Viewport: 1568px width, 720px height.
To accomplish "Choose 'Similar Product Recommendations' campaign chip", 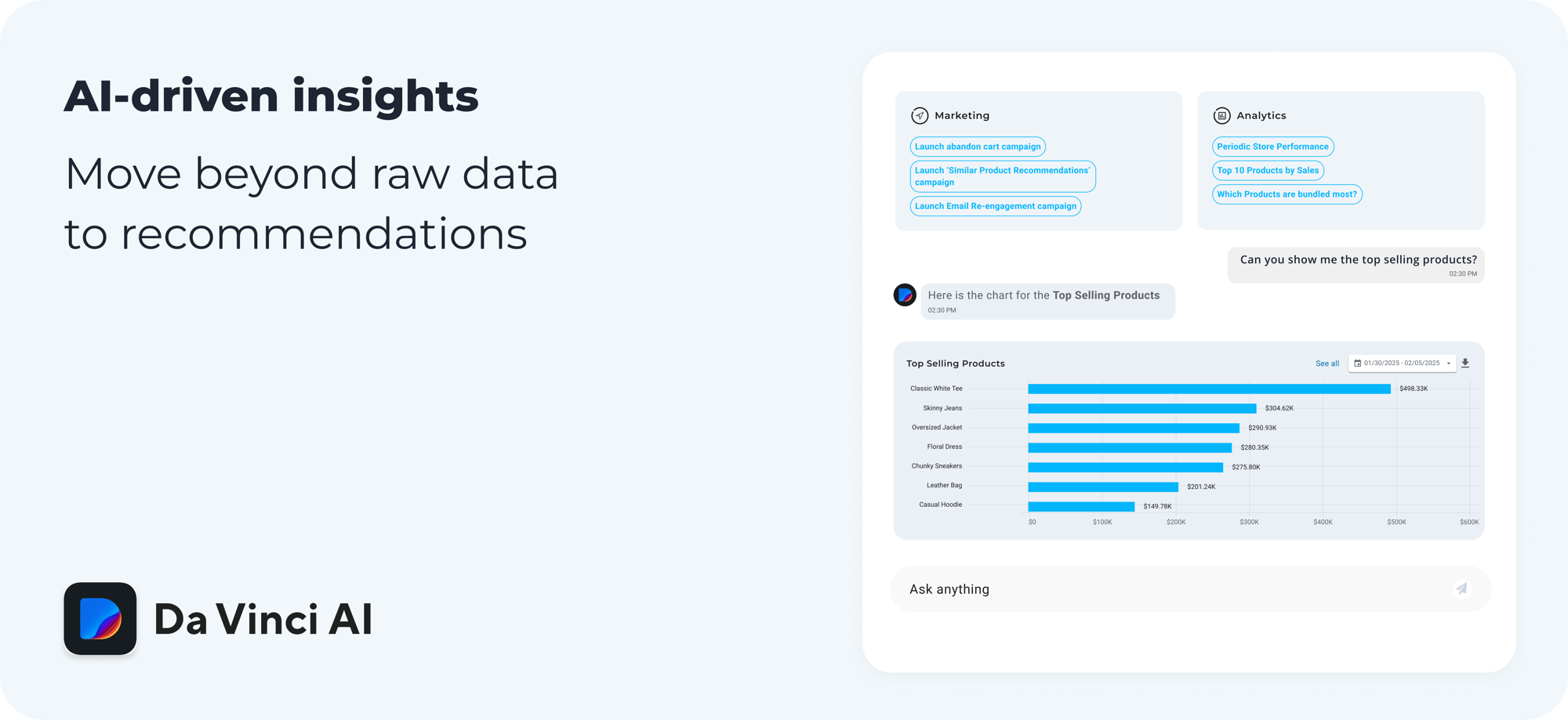I will coord(1002,176).
